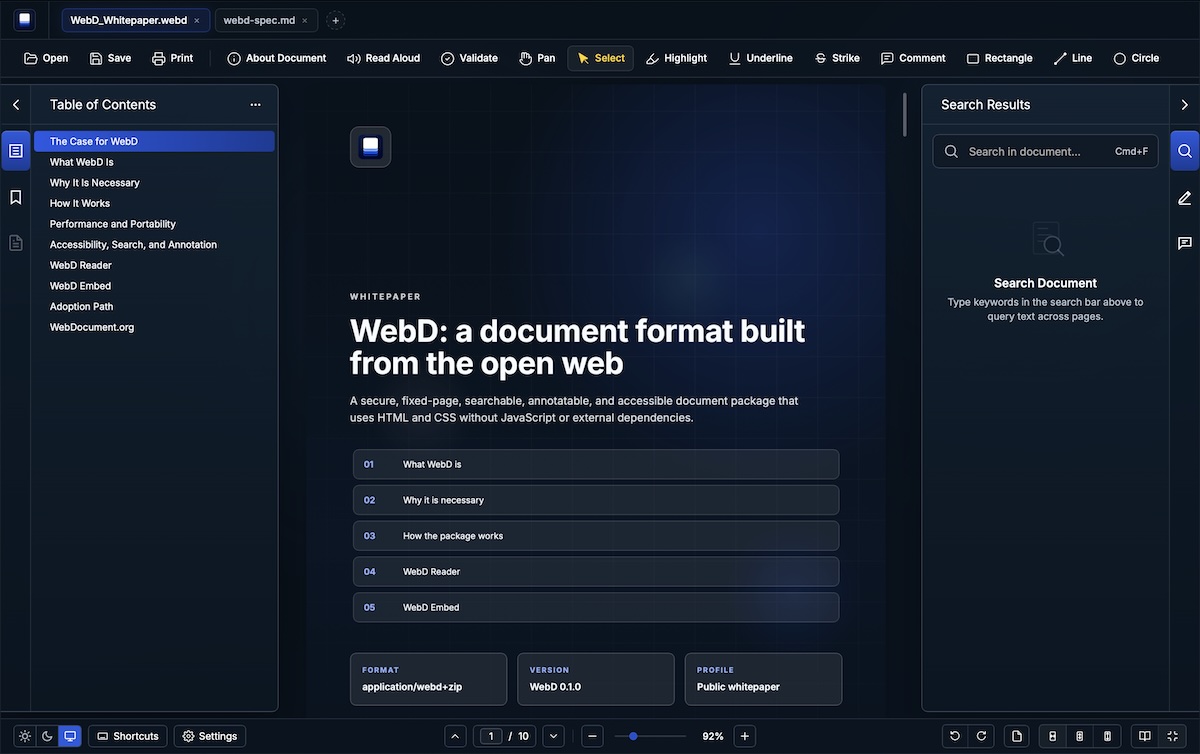This screenshot has width=1200, height=754.
Task: Jump to 'The Case for WebD' section
Action: pos(154,141)
